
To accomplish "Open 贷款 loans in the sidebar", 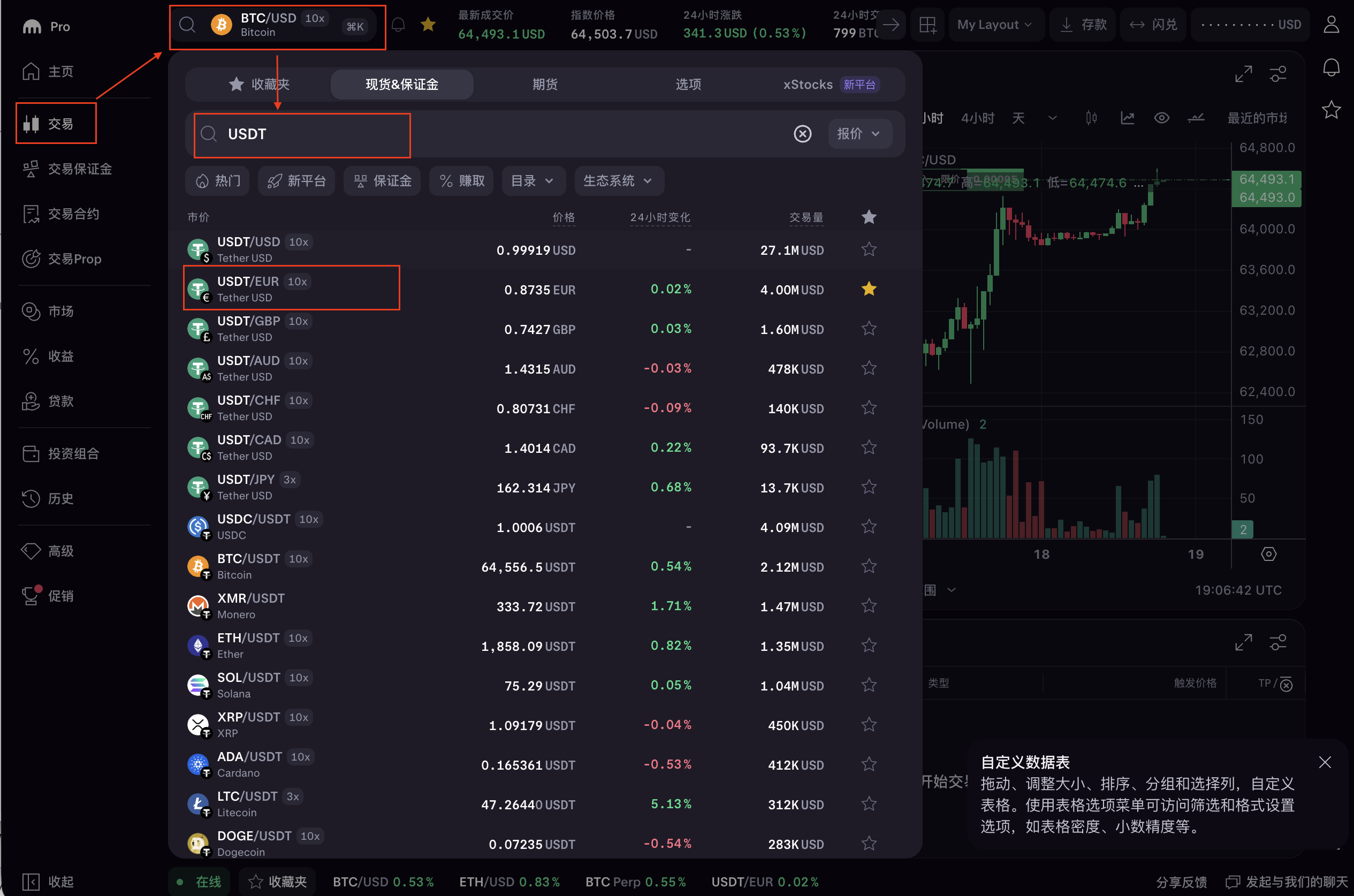I will 48,401.
